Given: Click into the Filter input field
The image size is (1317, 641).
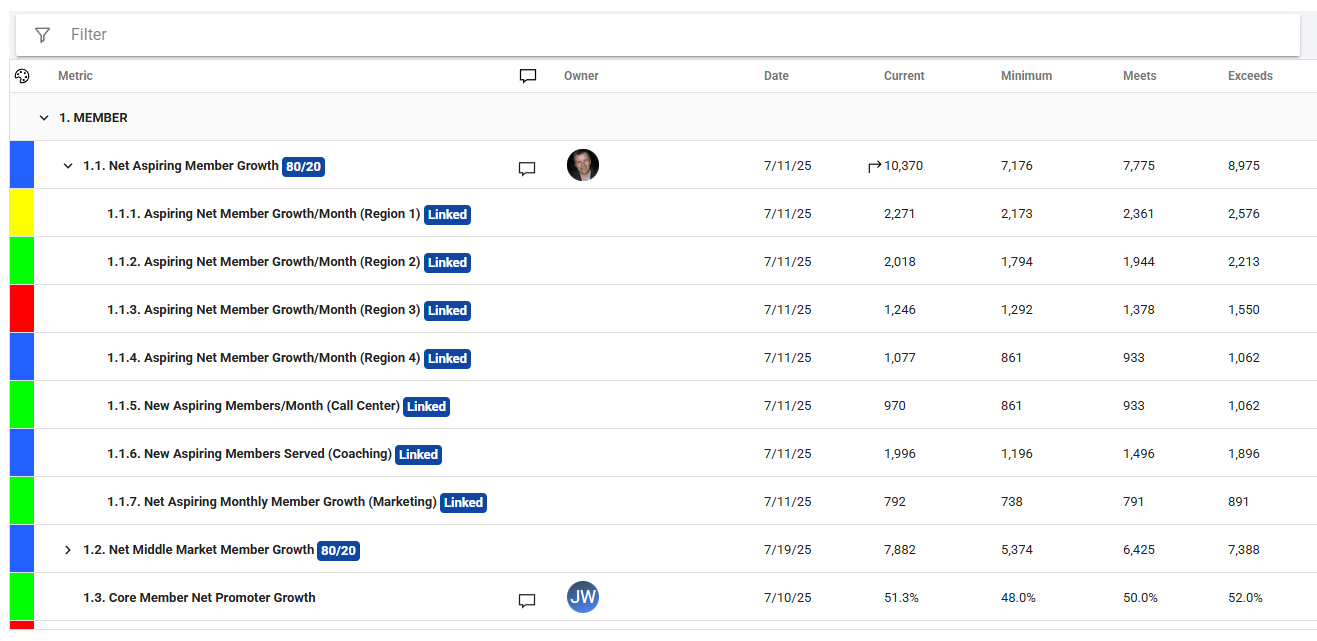Looking at the screenshot, I should 680,35.
